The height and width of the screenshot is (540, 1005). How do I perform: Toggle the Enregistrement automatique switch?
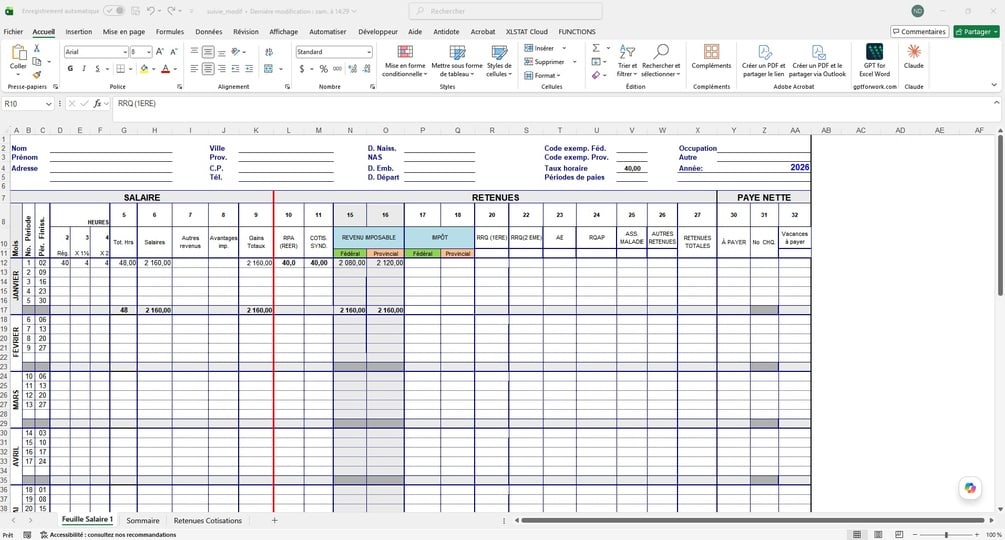click(114, 11)
